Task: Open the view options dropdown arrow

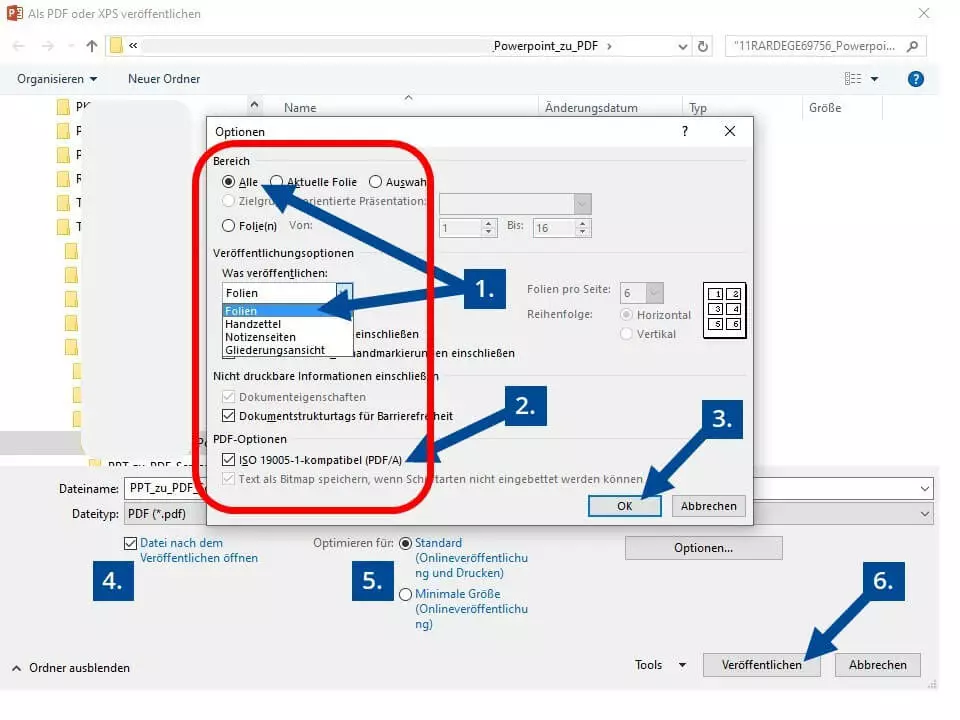Action: coord(874,79)
